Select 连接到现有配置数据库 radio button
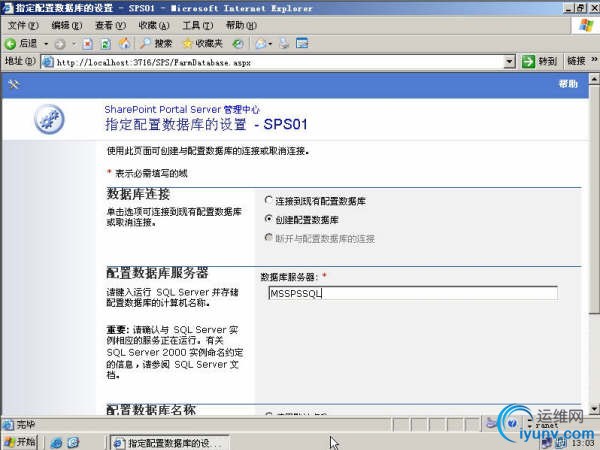The width and height of the screenshot is (600, 450). (x=269, y=200)
